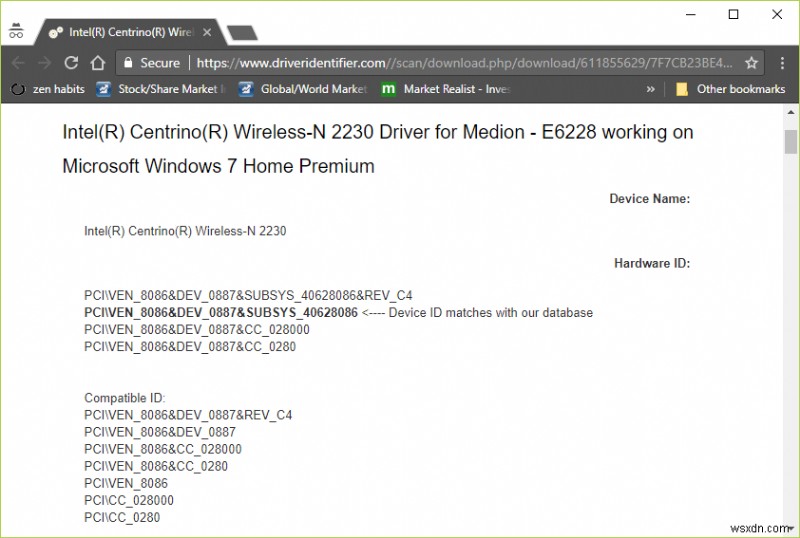Open a new tab
800x538 pixels.
tap(242, 33)
